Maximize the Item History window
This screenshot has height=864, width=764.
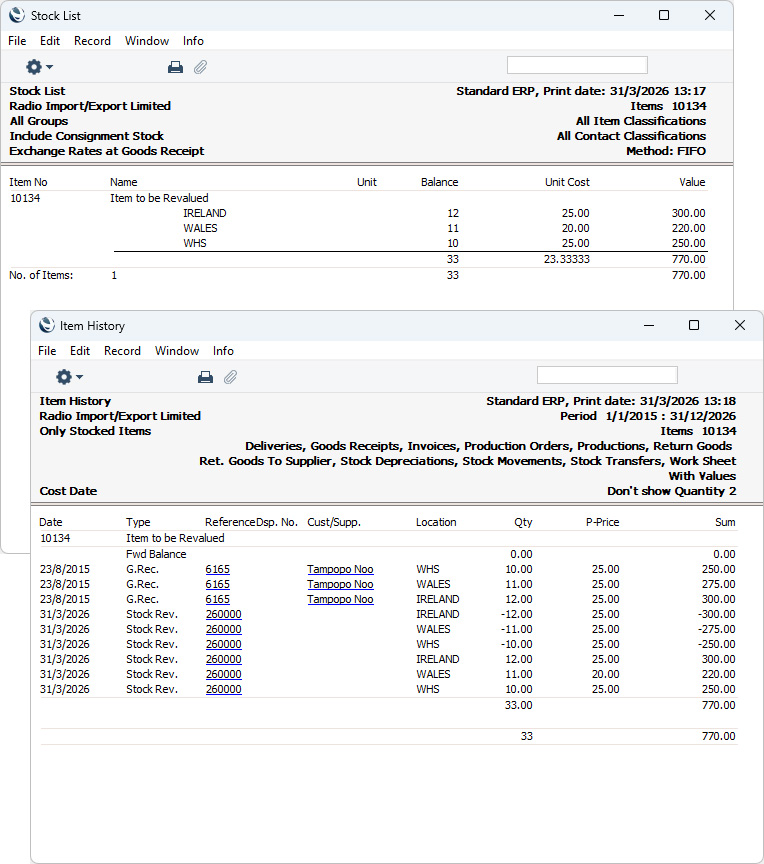pos(694,325)
